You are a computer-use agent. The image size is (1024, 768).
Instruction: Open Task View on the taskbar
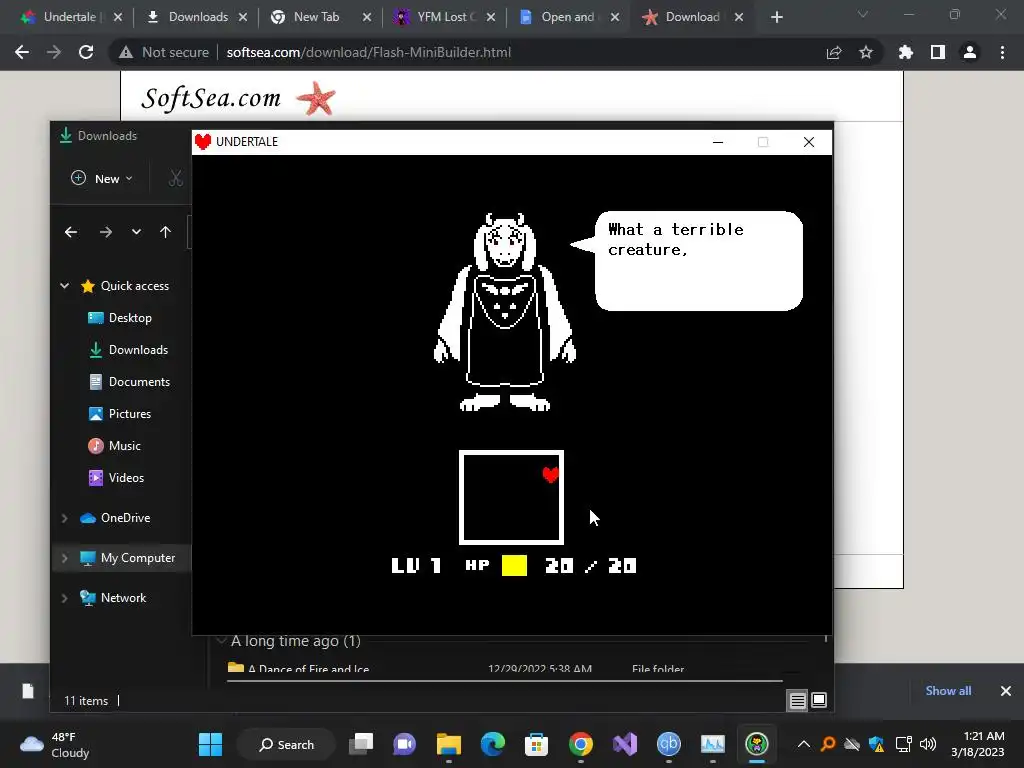coord(361,744)
